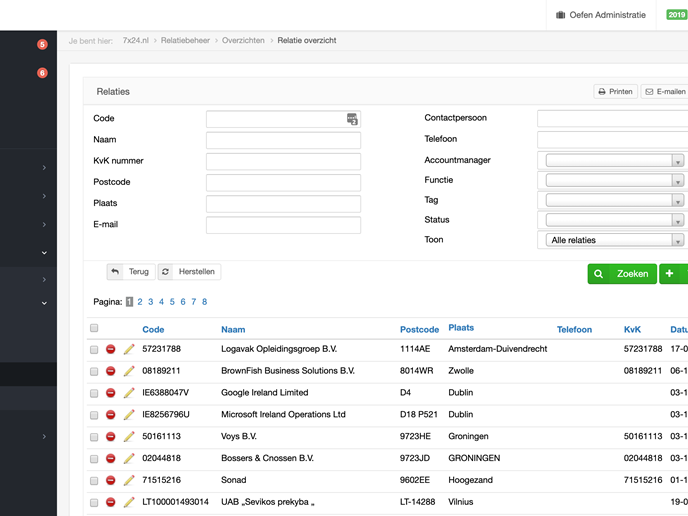This screenshot has height=516, width=688.
Task: Go to page 8 of results
Action: click(x=204, y=302)
